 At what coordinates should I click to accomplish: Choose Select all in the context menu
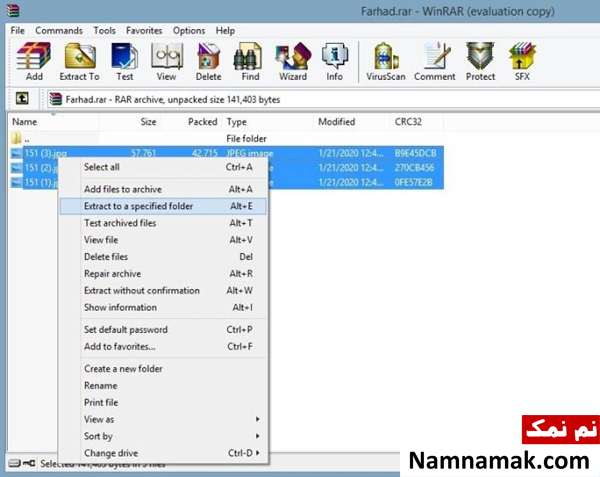pyautogui.click(x=163, y=167)
